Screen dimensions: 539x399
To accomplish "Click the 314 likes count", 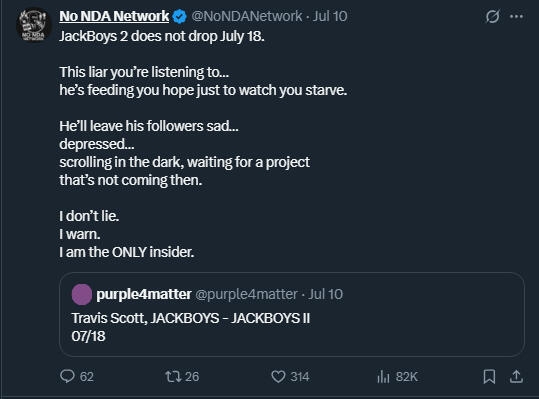I will pos(300,377).
